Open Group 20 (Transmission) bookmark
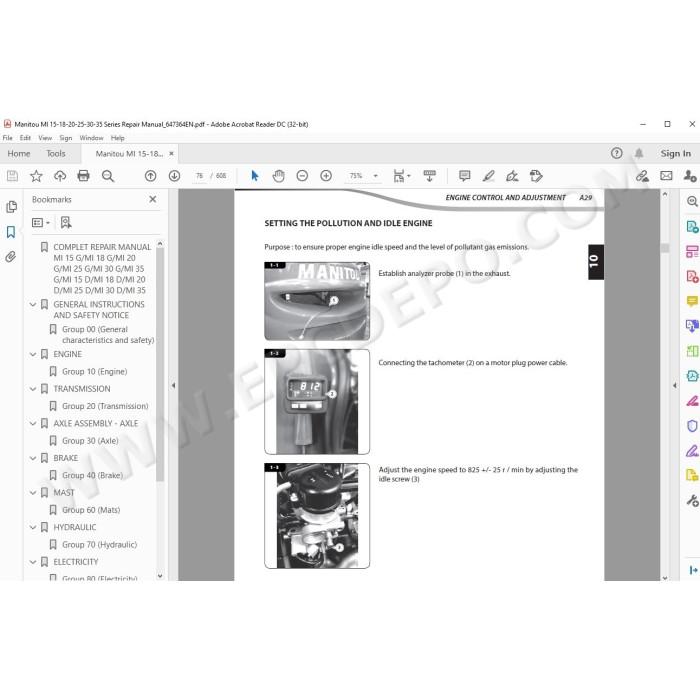The image size is (700, 700). (x=105, y=406)
